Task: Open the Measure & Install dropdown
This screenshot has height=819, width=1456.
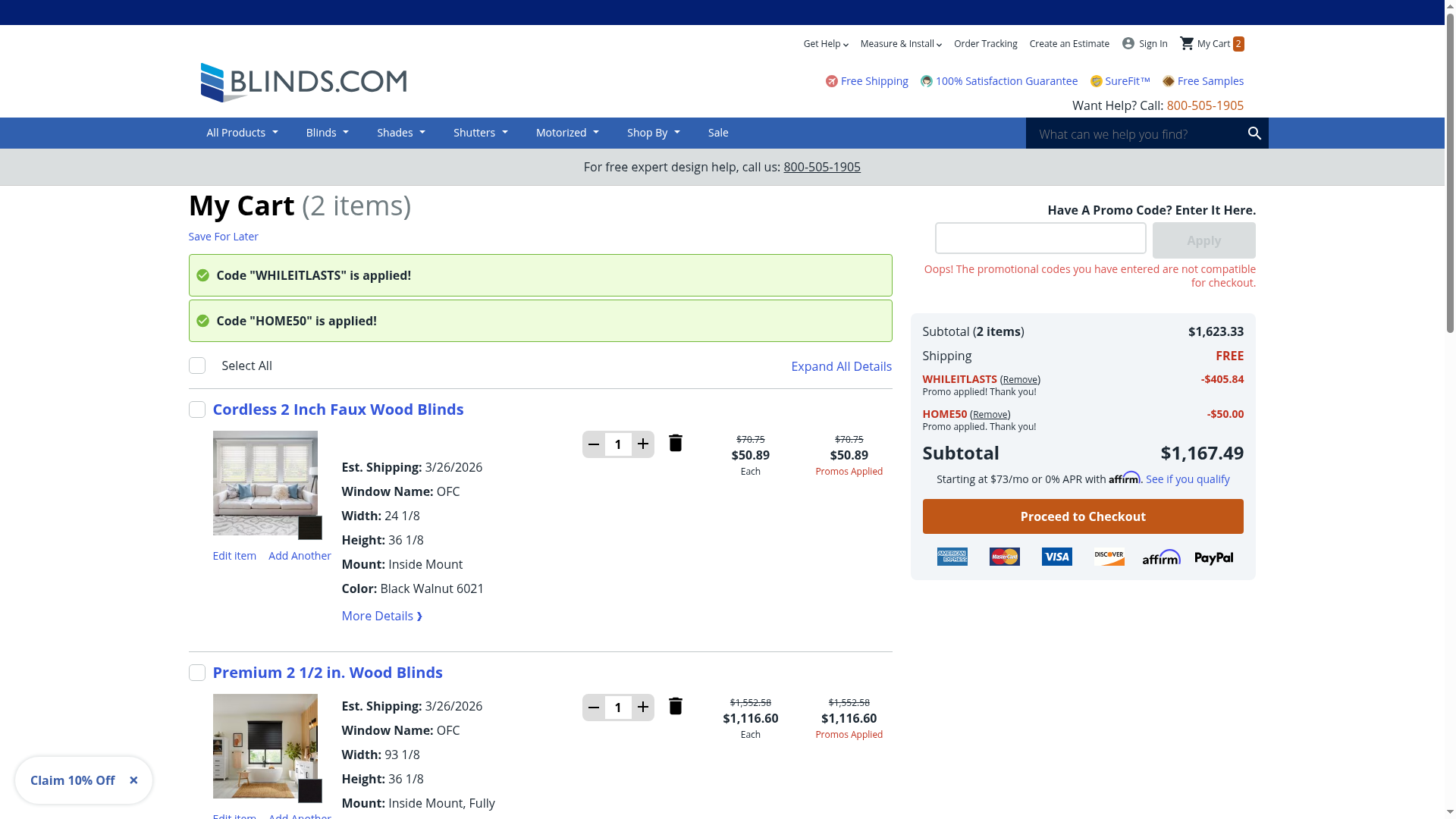Action: [x=901, y=44]
